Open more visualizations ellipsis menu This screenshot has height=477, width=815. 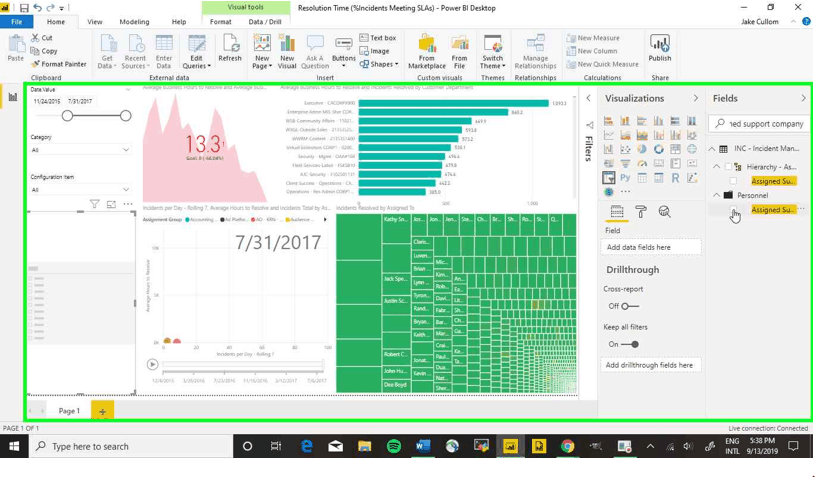625,192
